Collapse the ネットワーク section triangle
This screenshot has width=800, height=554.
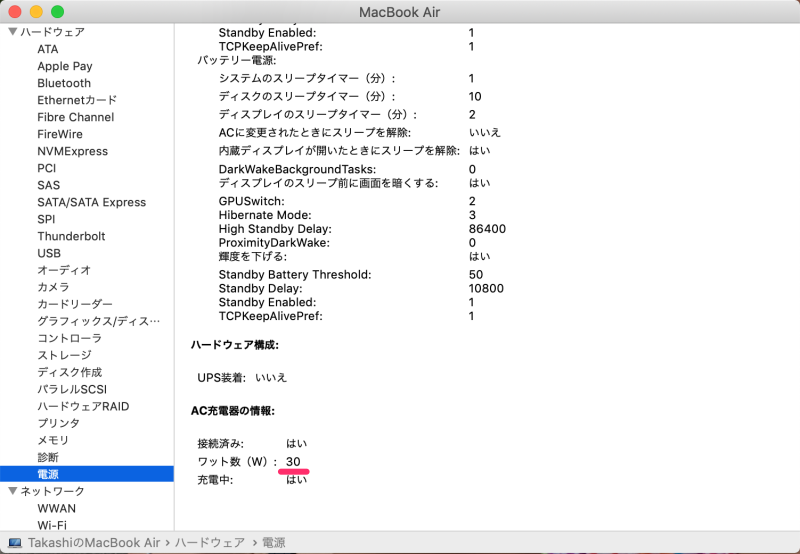coord(13,491)
